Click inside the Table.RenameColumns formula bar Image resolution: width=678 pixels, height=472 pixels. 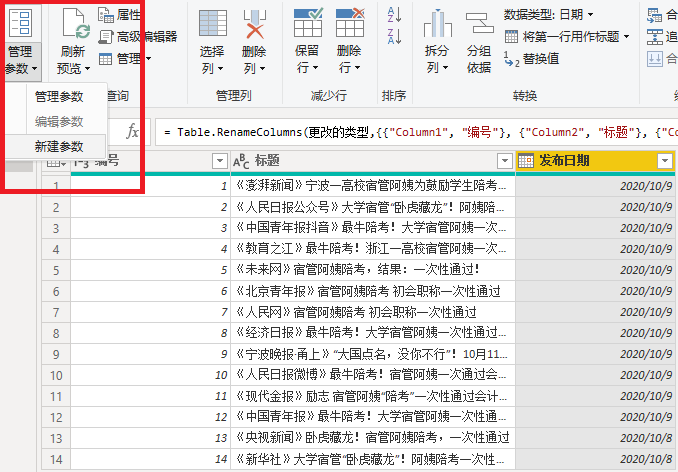(x=420, y=132)
